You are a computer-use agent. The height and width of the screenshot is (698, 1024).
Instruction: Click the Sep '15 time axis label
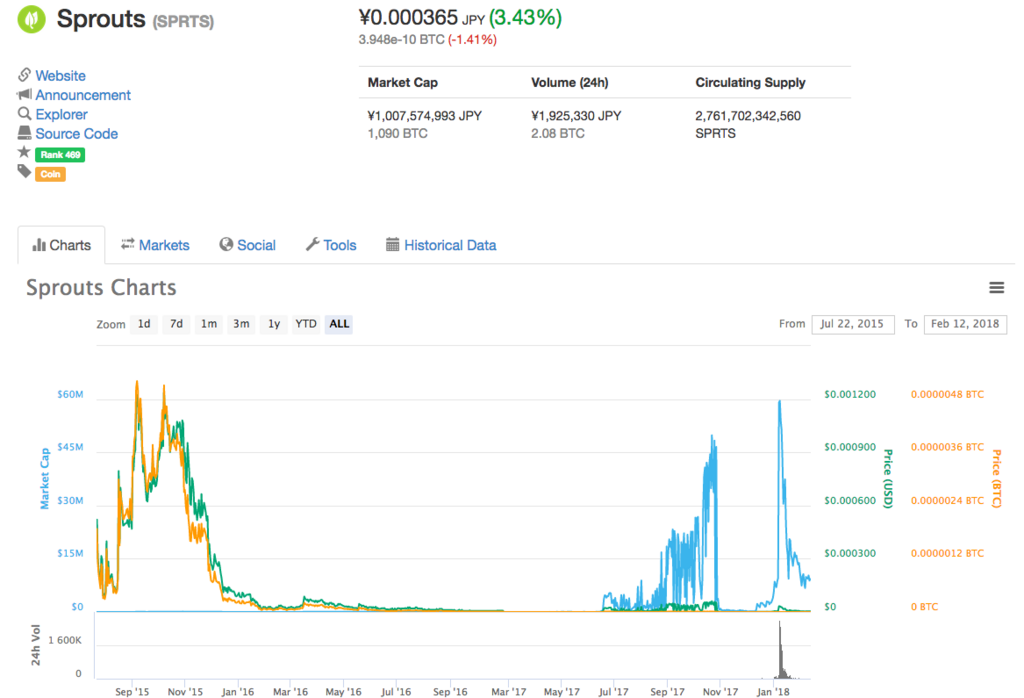point(132,691)
